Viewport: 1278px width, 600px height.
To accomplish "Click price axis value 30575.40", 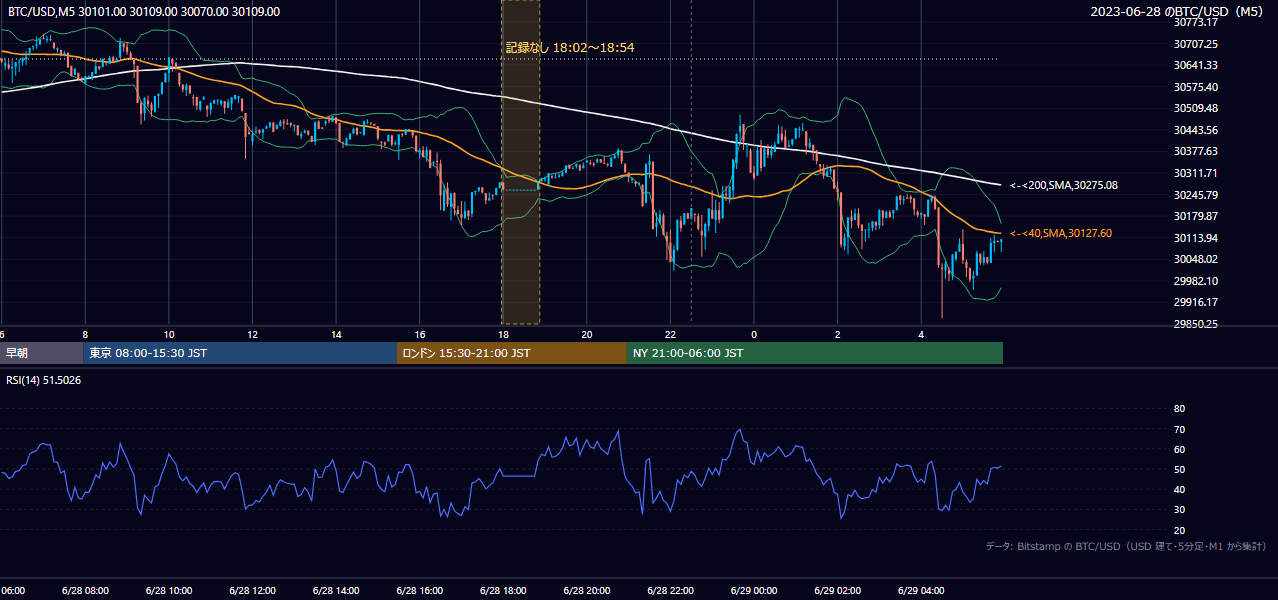I will [x=1195, y=87].
